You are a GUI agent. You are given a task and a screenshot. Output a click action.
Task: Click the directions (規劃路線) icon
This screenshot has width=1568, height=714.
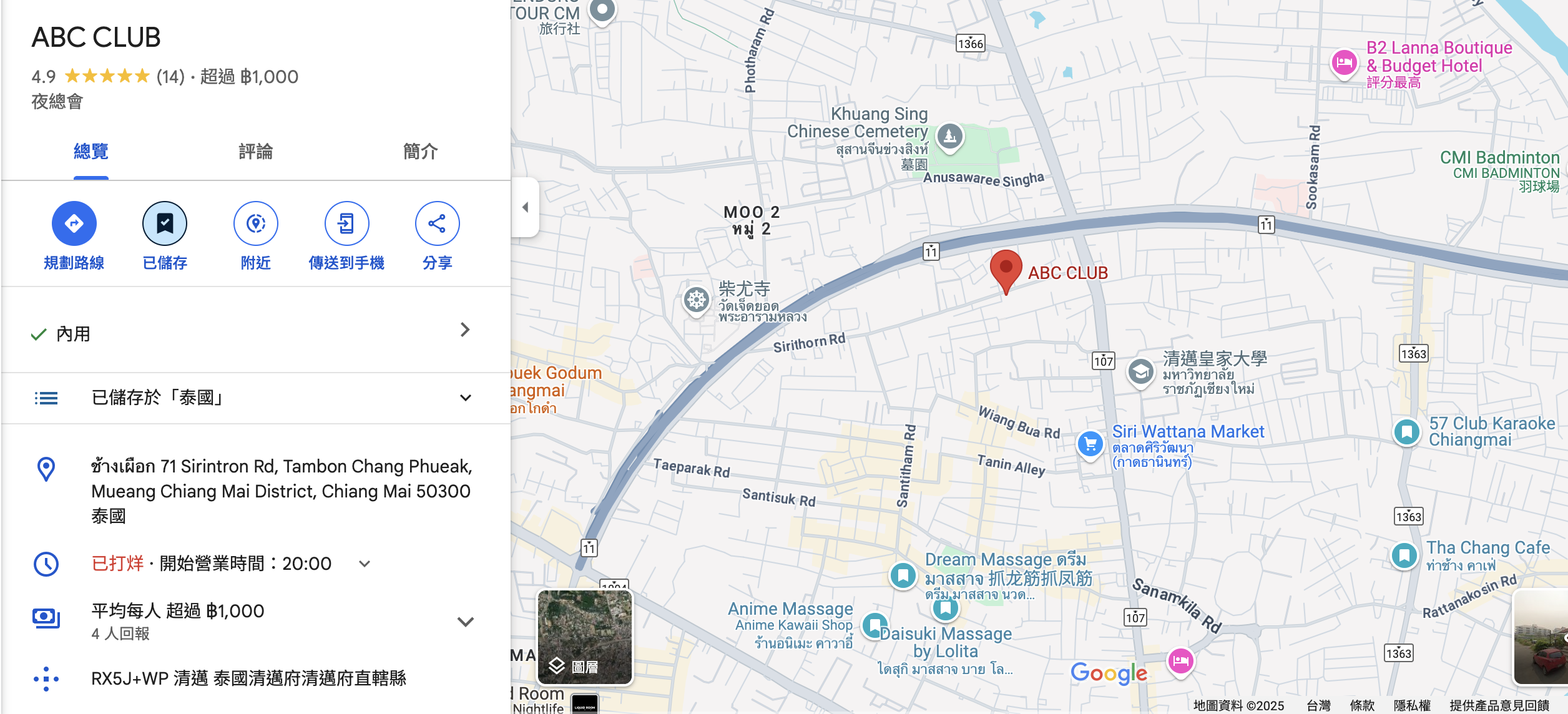point(74,223)
